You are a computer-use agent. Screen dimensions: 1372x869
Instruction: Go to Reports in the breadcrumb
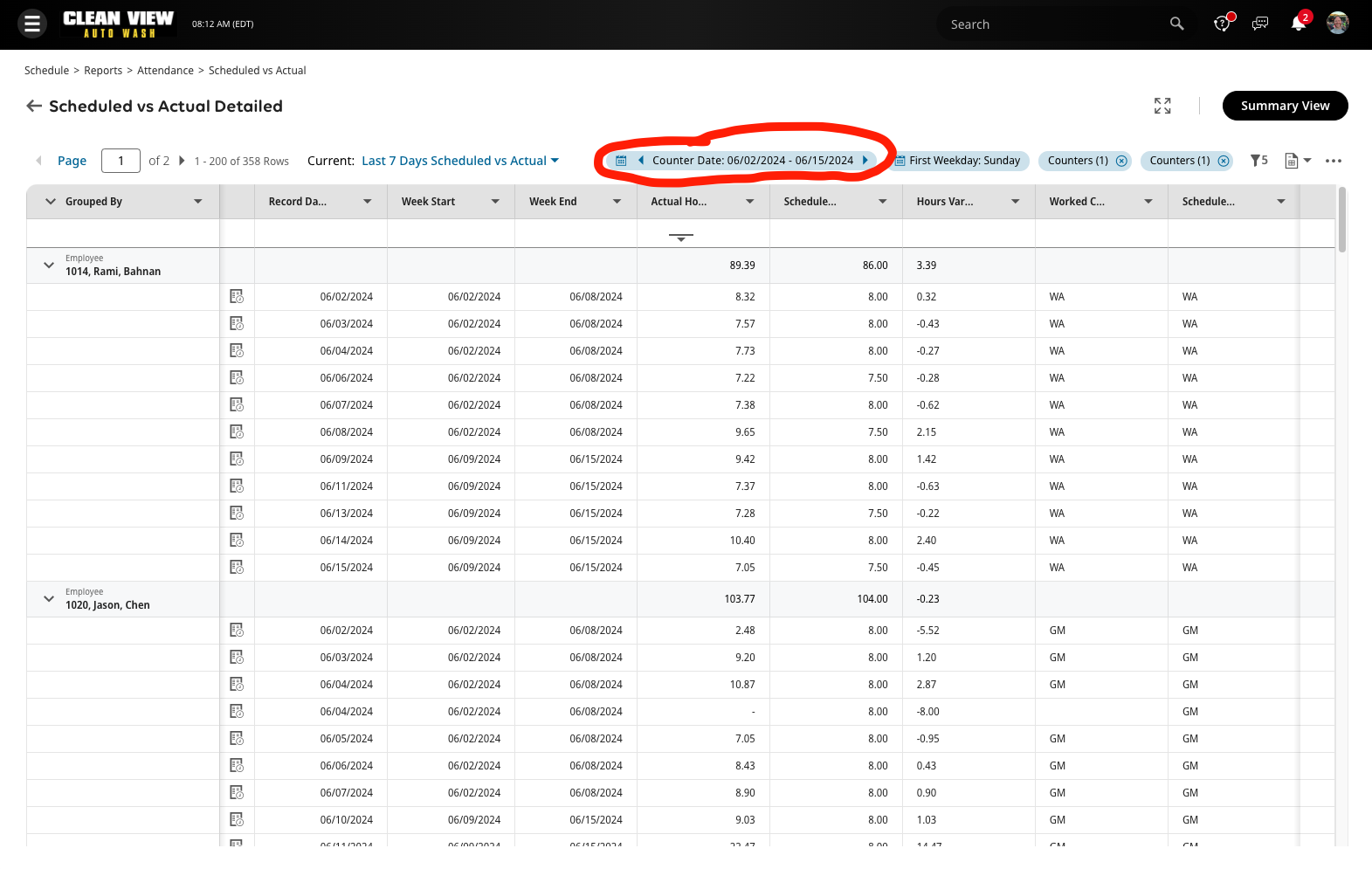(x=103, y=71)
